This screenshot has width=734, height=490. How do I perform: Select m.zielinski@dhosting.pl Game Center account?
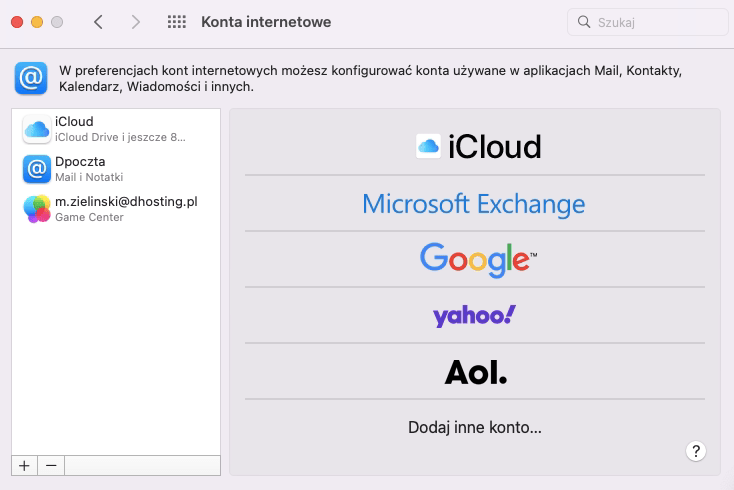tap(116, 209)
